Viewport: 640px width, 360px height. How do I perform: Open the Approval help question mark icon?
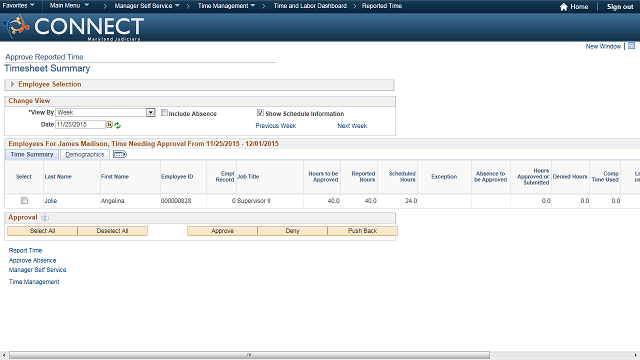tap(45, 218)
